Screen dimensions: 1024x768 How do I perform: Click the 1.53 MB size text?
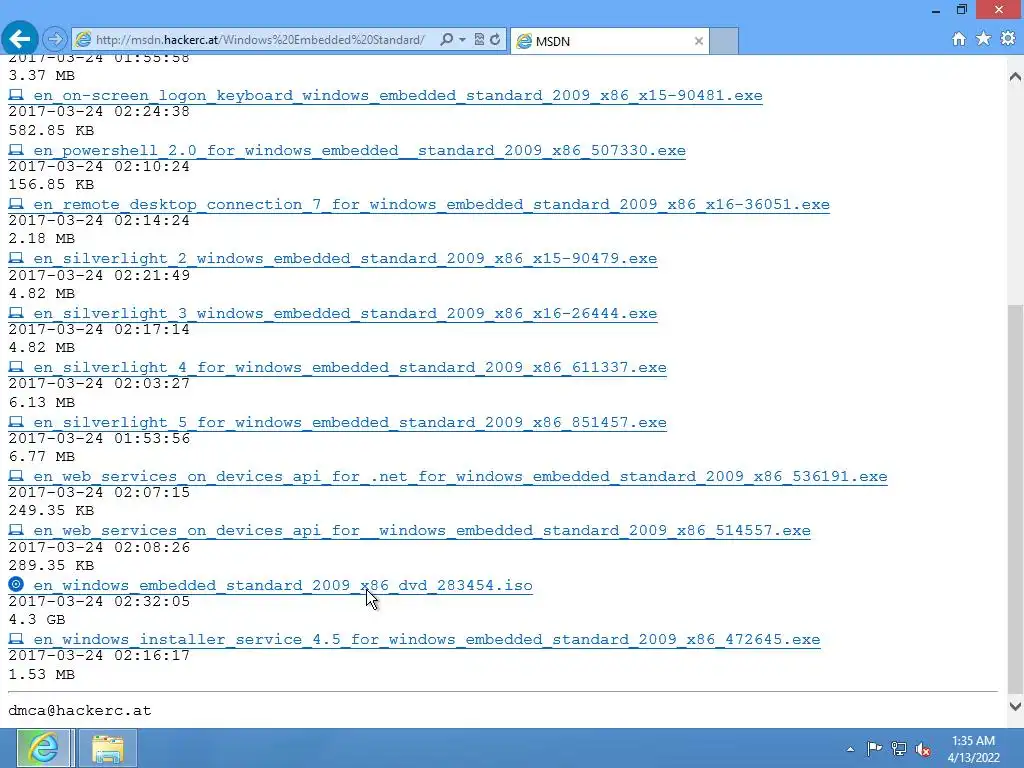(x=42, y=674)
